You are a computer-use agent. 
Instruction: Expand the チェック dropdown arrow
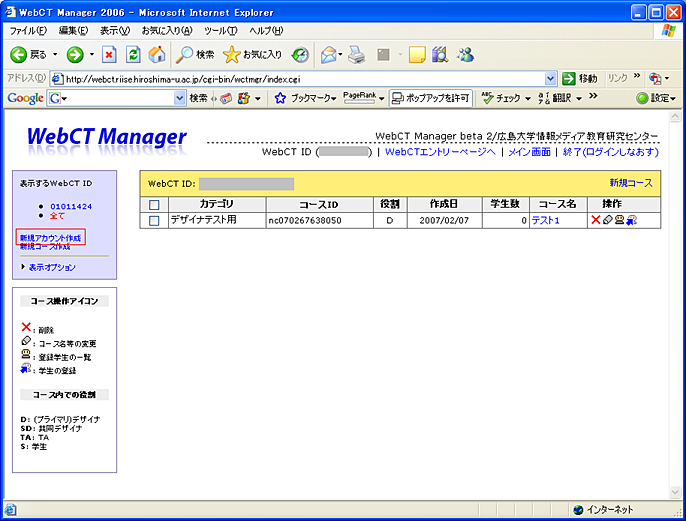pos(528,98)
